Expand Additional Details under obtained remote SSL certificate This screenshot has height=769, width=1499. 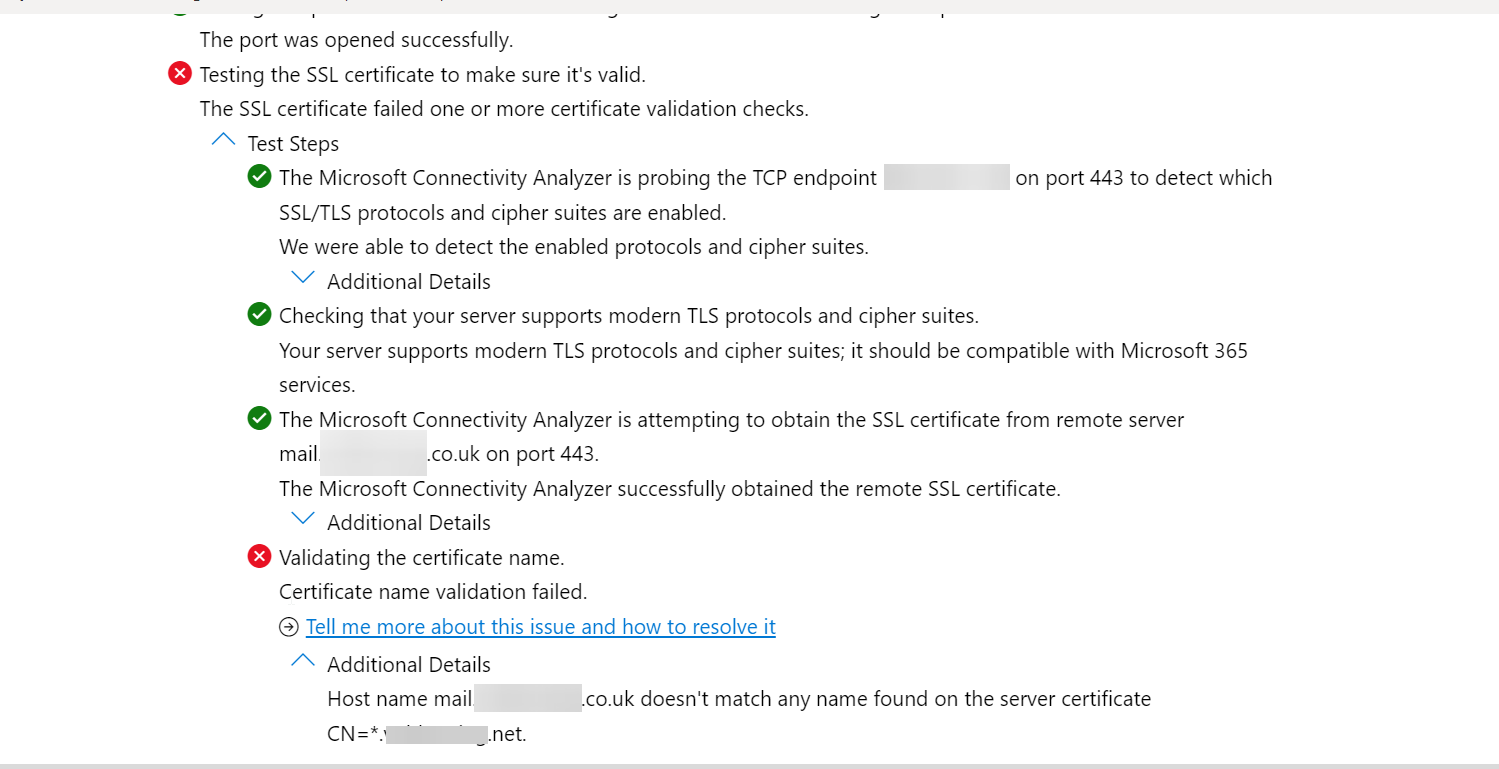[x=302, y=519]
